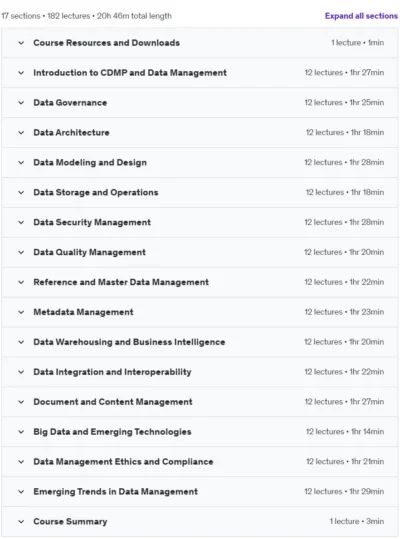Expand Data Security Management chevron arrow
The image size is (400, 539).
point(21,222)
